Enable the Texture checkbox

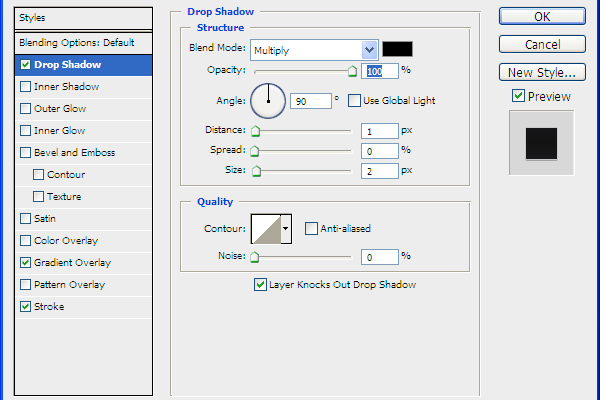click(x=38, y=197)
